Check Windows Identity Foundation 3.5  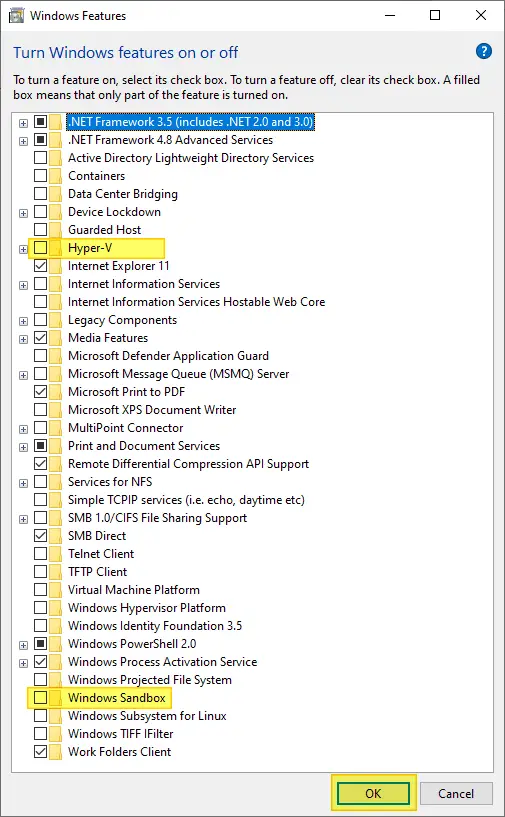40,625
